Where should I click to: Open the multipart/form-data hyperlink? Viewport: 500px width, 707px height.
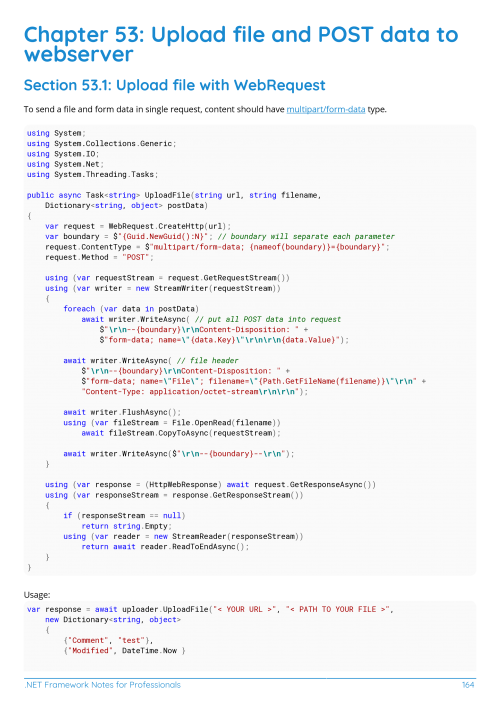tap(326, 109)
